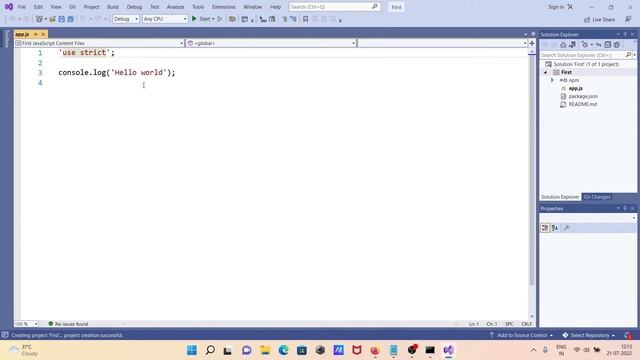
Task: Click the Sync with Active Document icon
Action: tap(598, 45)
